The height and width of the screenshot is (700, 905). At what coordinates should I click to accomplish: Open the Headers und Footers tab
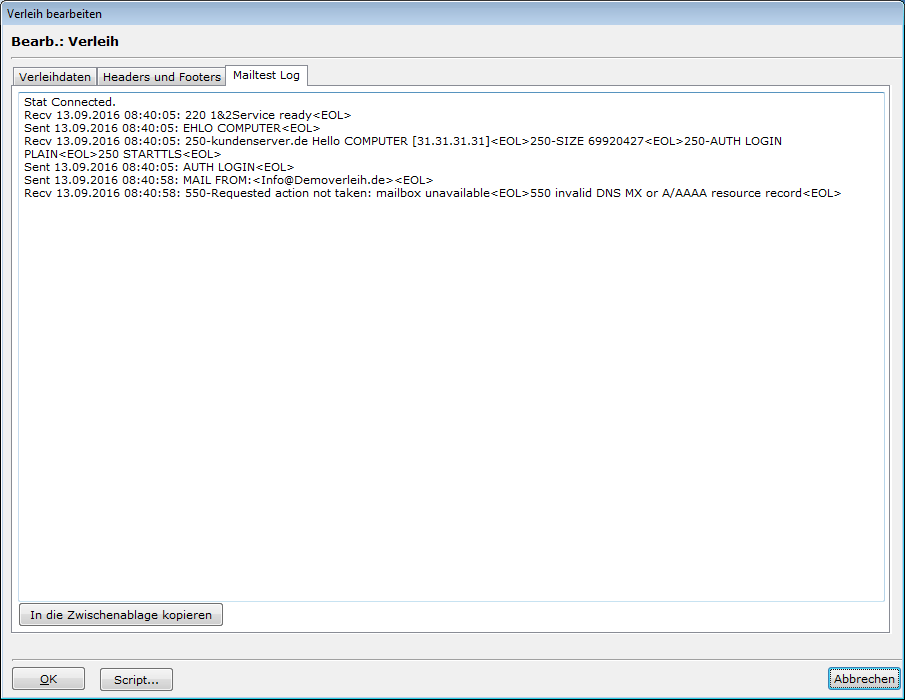click(161, 77)
